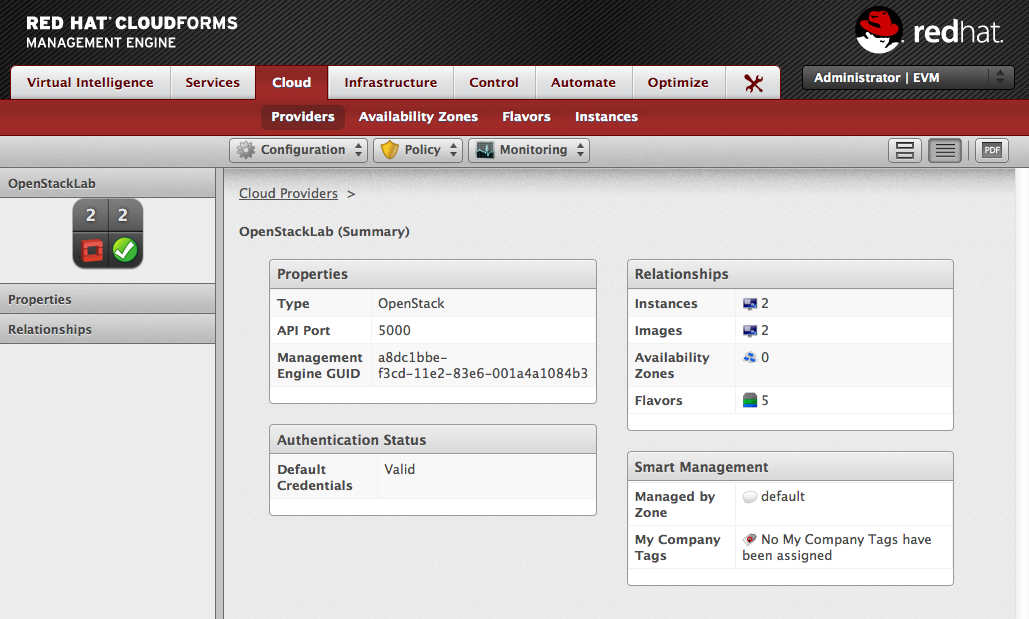Open the Availability Zones subtab
The height and width of the screenshot is (619, 1029).
[x=418, y=117]
